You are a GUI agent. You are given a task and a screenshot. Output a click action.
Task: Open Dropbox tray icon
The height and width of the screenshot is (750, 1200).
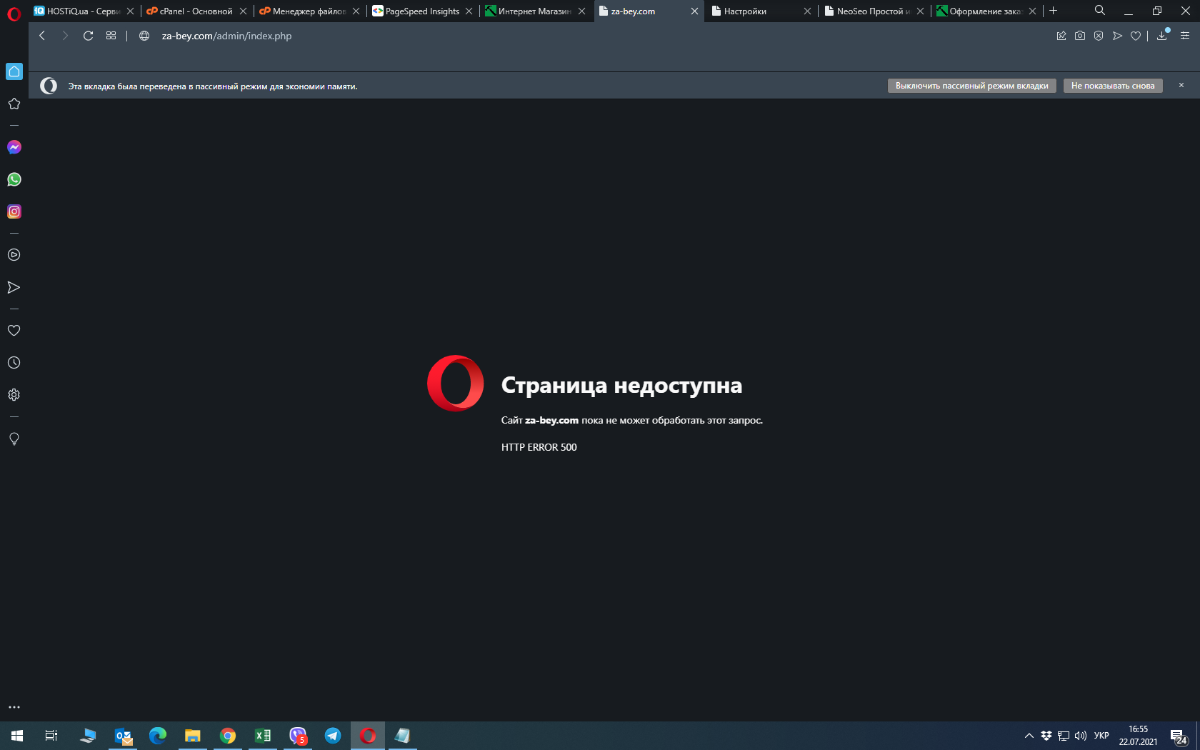tap(1046, 736)
